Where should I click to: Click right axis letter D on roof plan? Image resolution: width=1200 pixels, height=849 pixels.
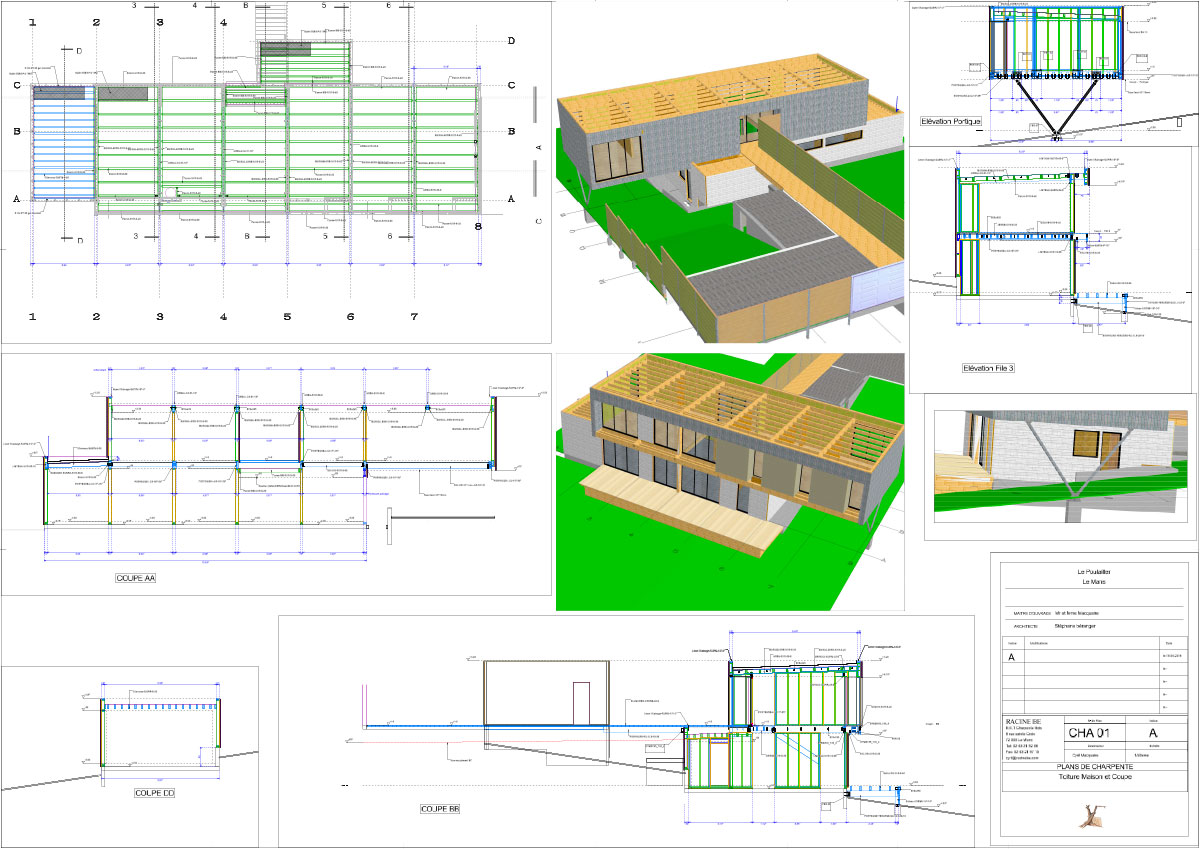click(x=511, y=41)
